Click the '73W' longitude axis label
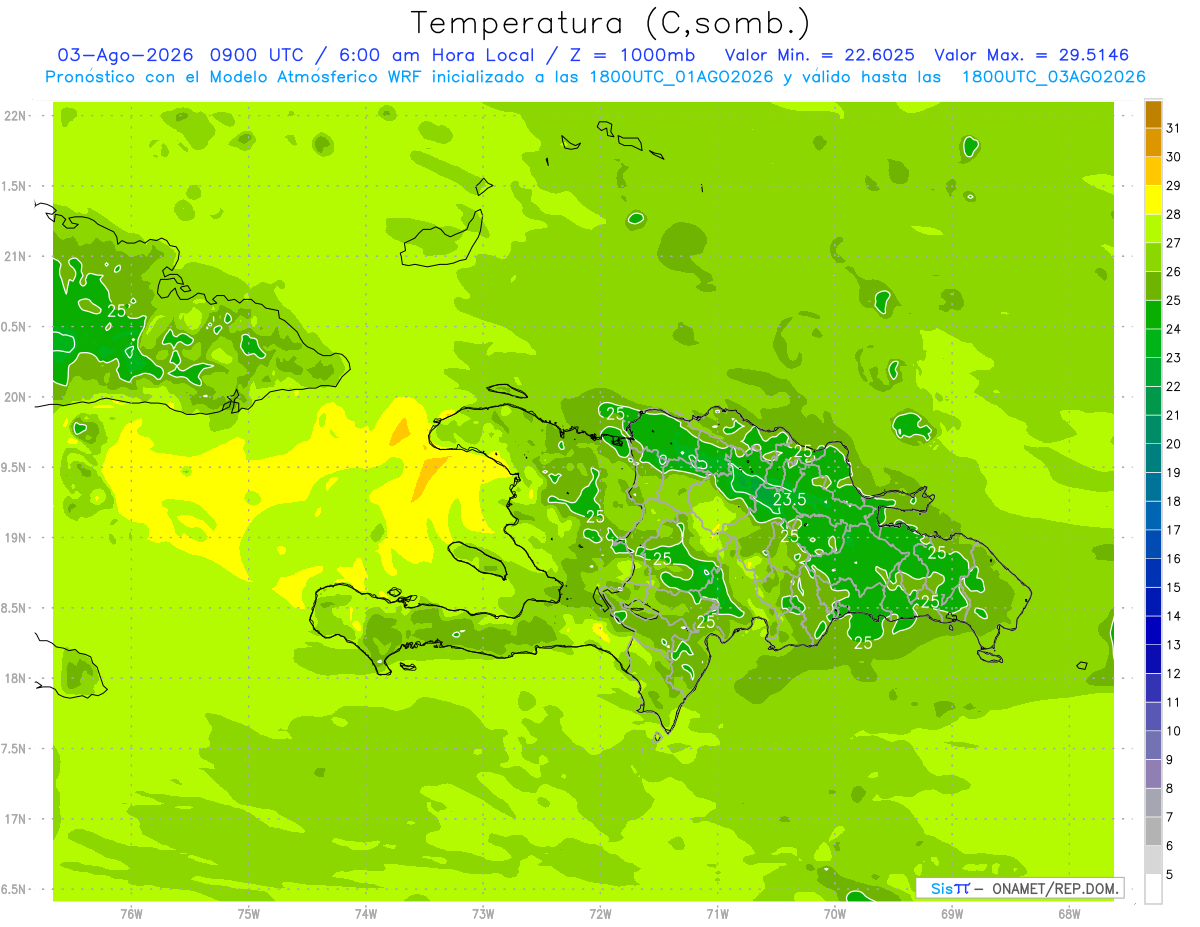Viewport: 1200px width, 927px height. (x=483, y=914)
